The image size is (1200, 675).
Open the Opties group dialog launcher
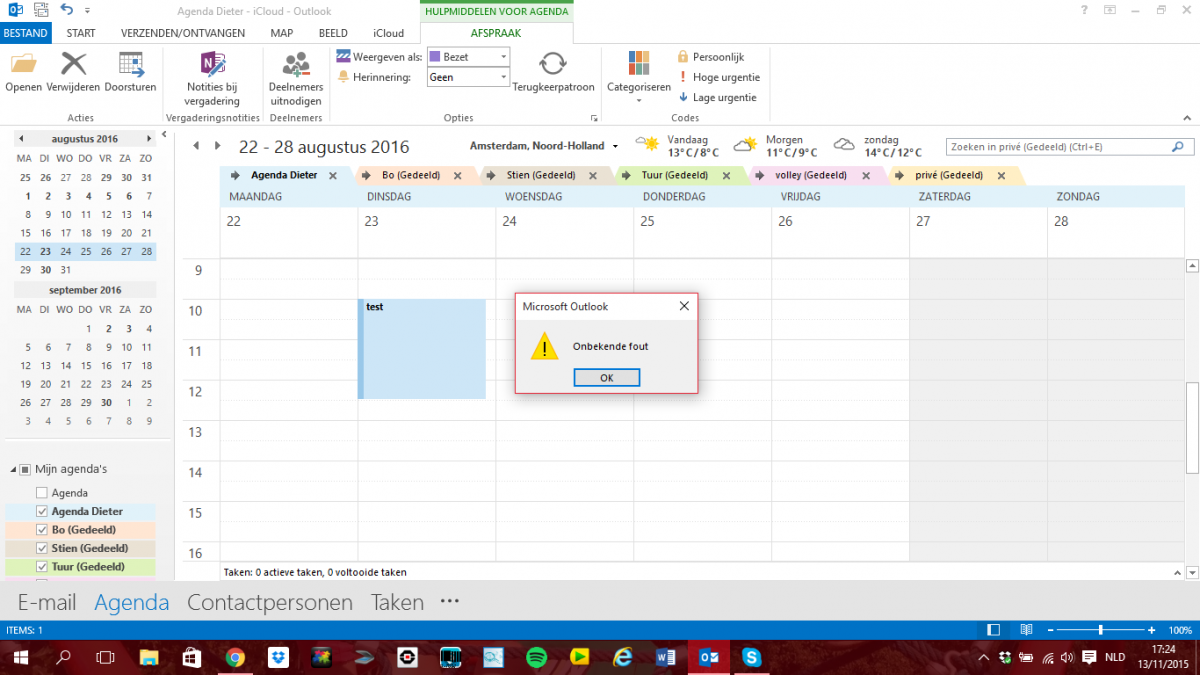pos(596,118)
